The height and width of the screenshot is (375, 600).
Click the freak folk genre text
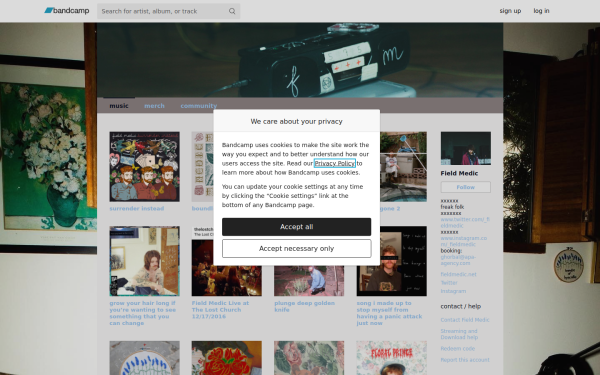[x=452, y=207]
